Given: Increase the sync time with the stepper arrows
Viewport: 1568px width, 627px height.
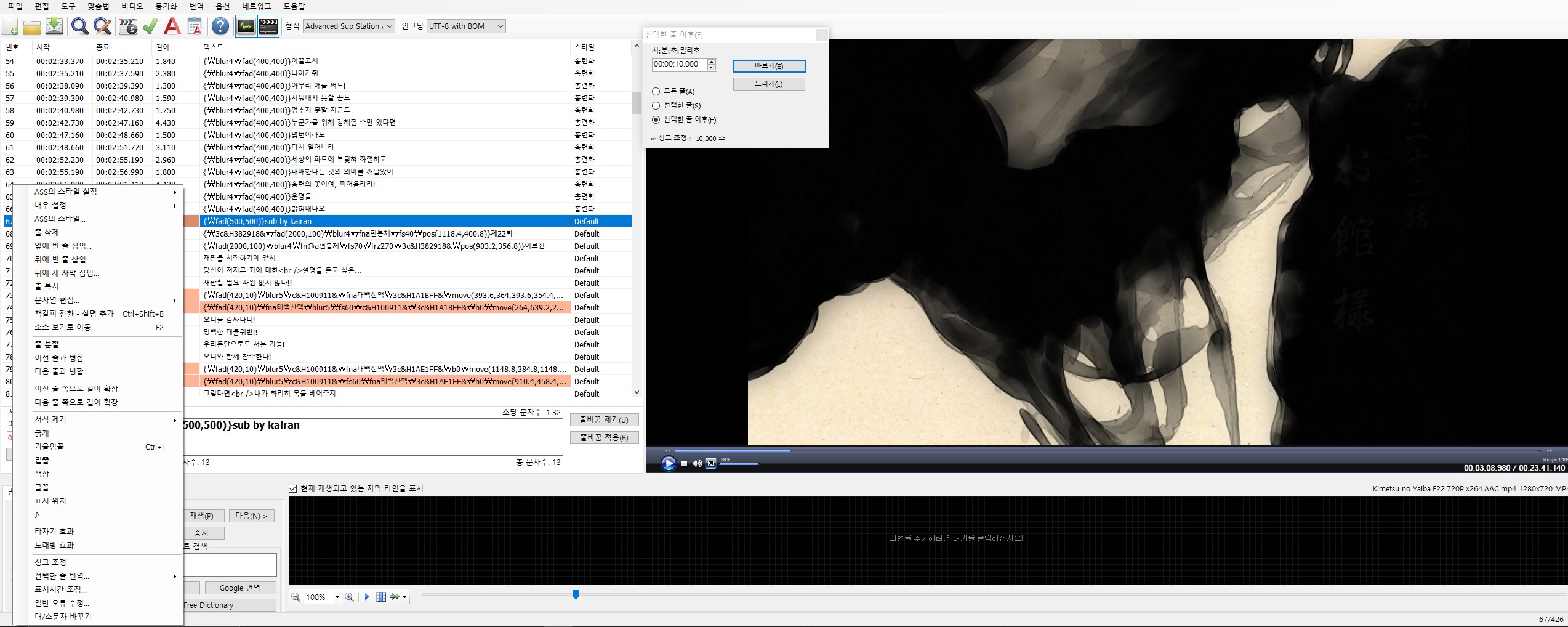Looking at the screenshot, I should (x=712, y=61).
